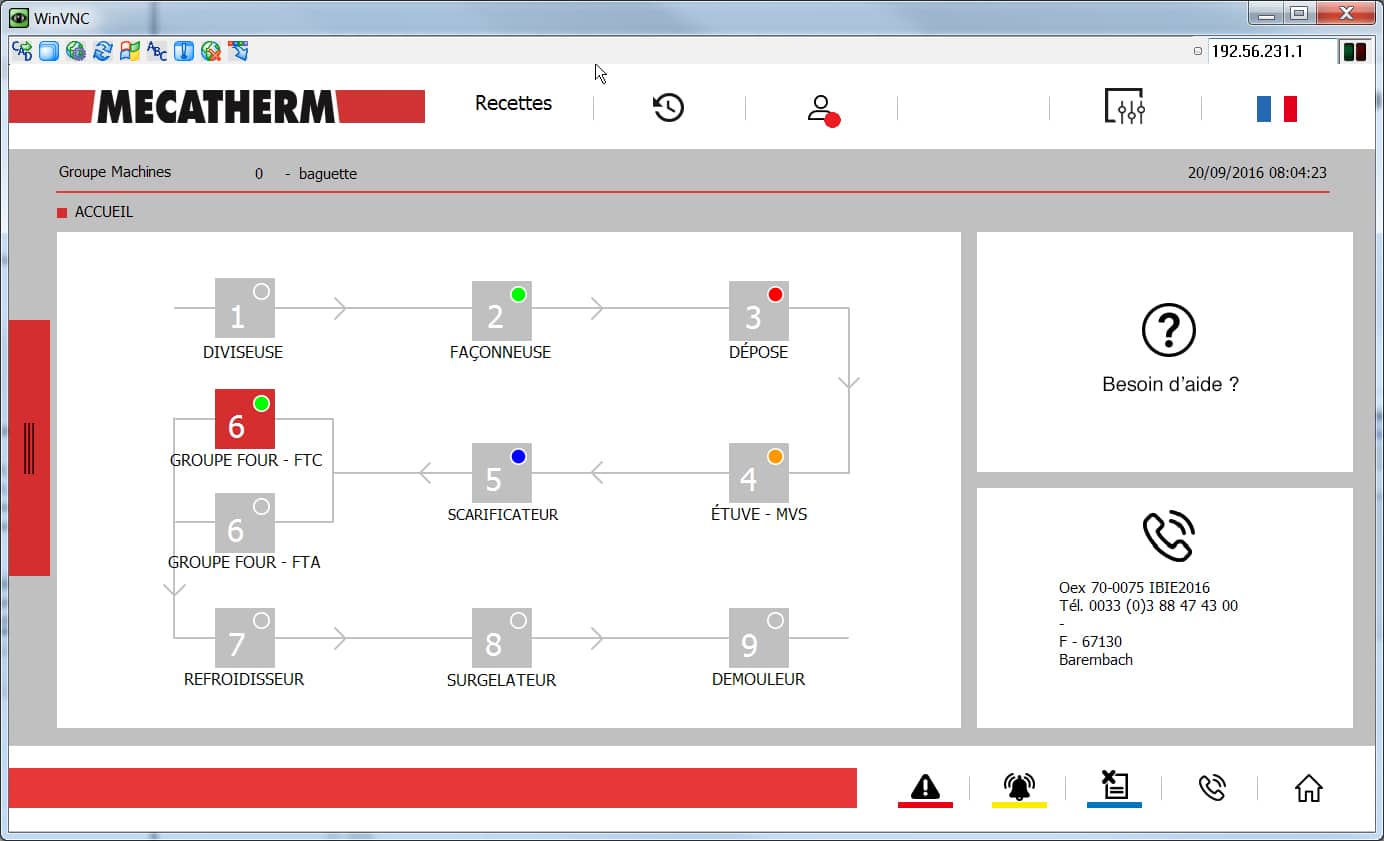Expand the red side panel handle
The height and width of the screenshot is (841, 1384).
click(29, 448)
